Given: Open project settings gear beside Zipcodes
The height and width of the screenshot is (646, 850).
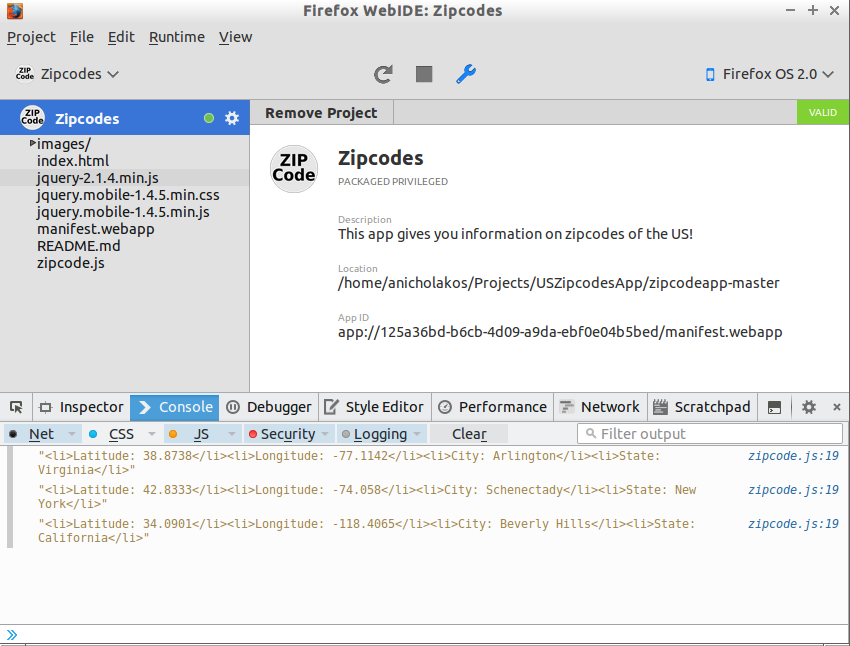Looking at the screenshot, I should (232, 118).
